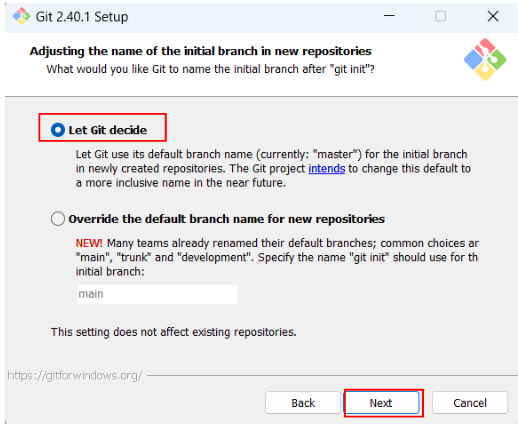Close the Git 2.40.1 Setup window
The width and height of the screenshot is (518, 424).
coord(493,16)
